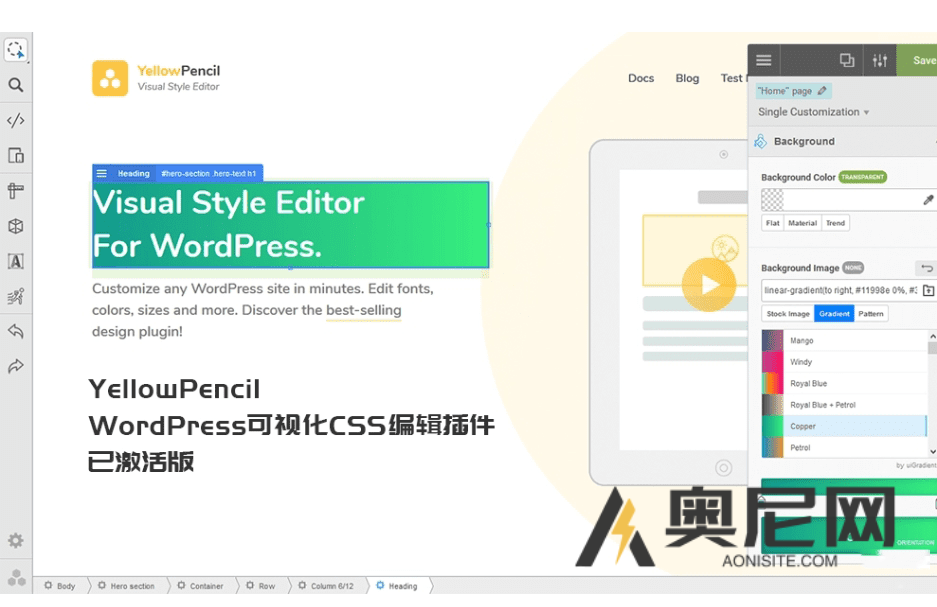Open the CSS code editor icon
Screen dimensions: 937x607
(16, 120)
